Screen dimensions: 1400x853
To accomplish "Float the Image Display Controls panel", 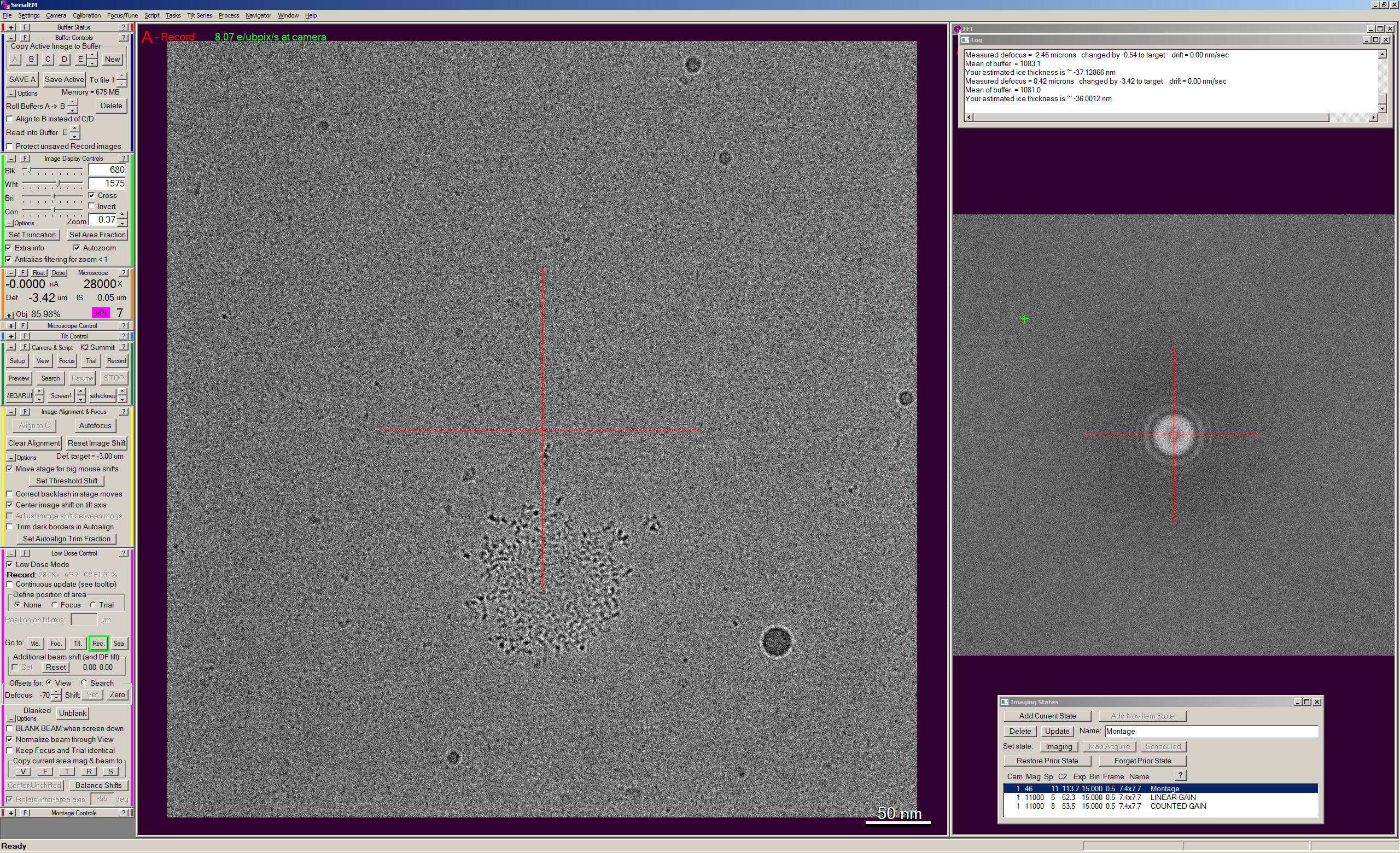I will point(26,159).
